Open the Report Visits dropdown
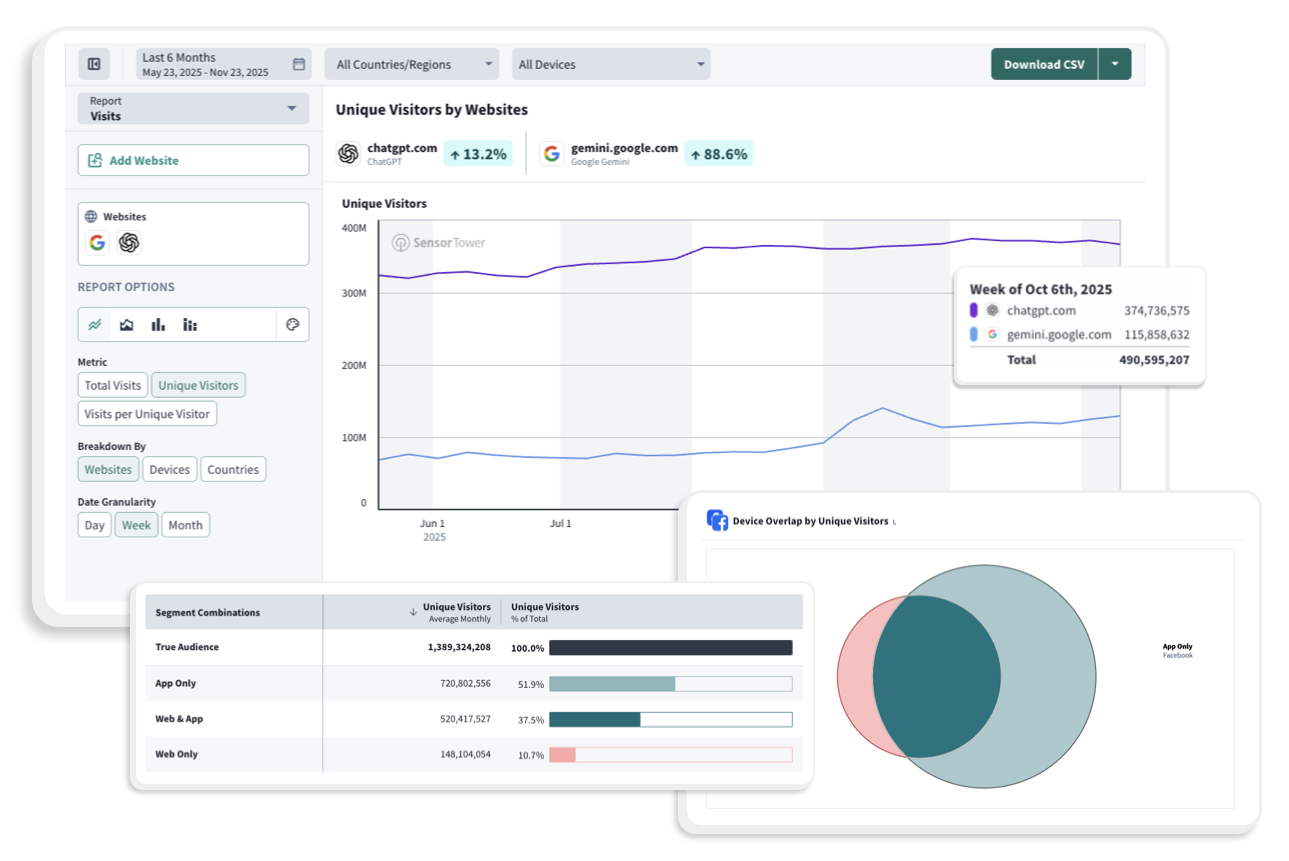 192,108
